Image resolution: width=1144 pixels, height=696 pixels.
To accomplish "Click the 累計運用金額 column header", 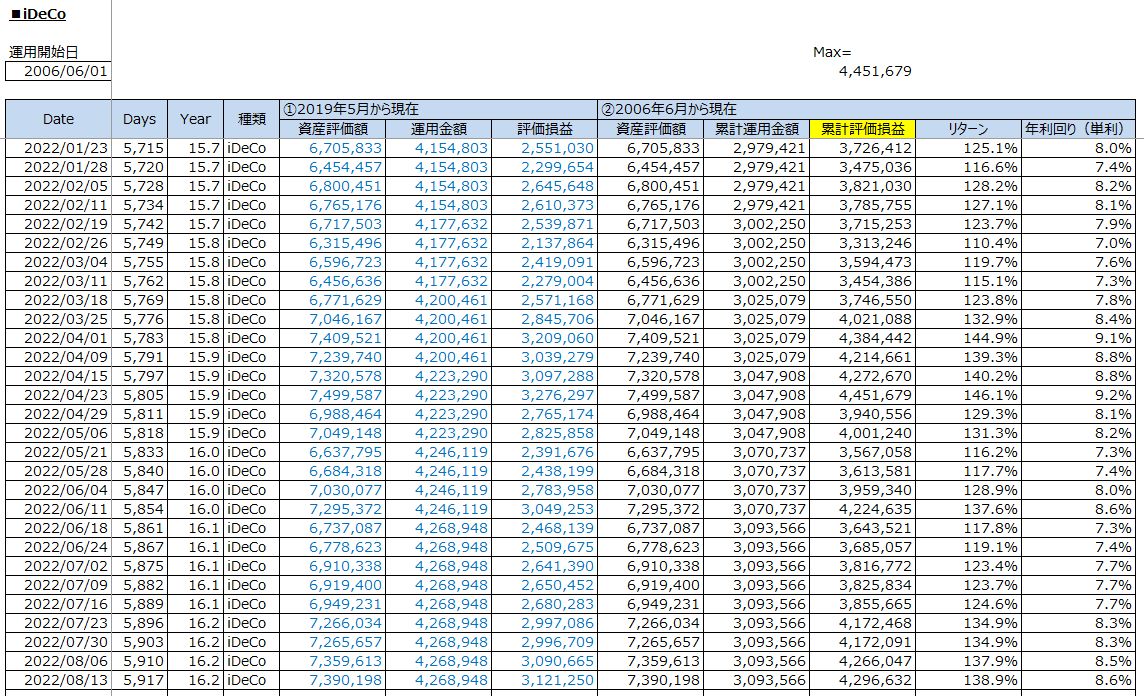I will tap(757, 129).
